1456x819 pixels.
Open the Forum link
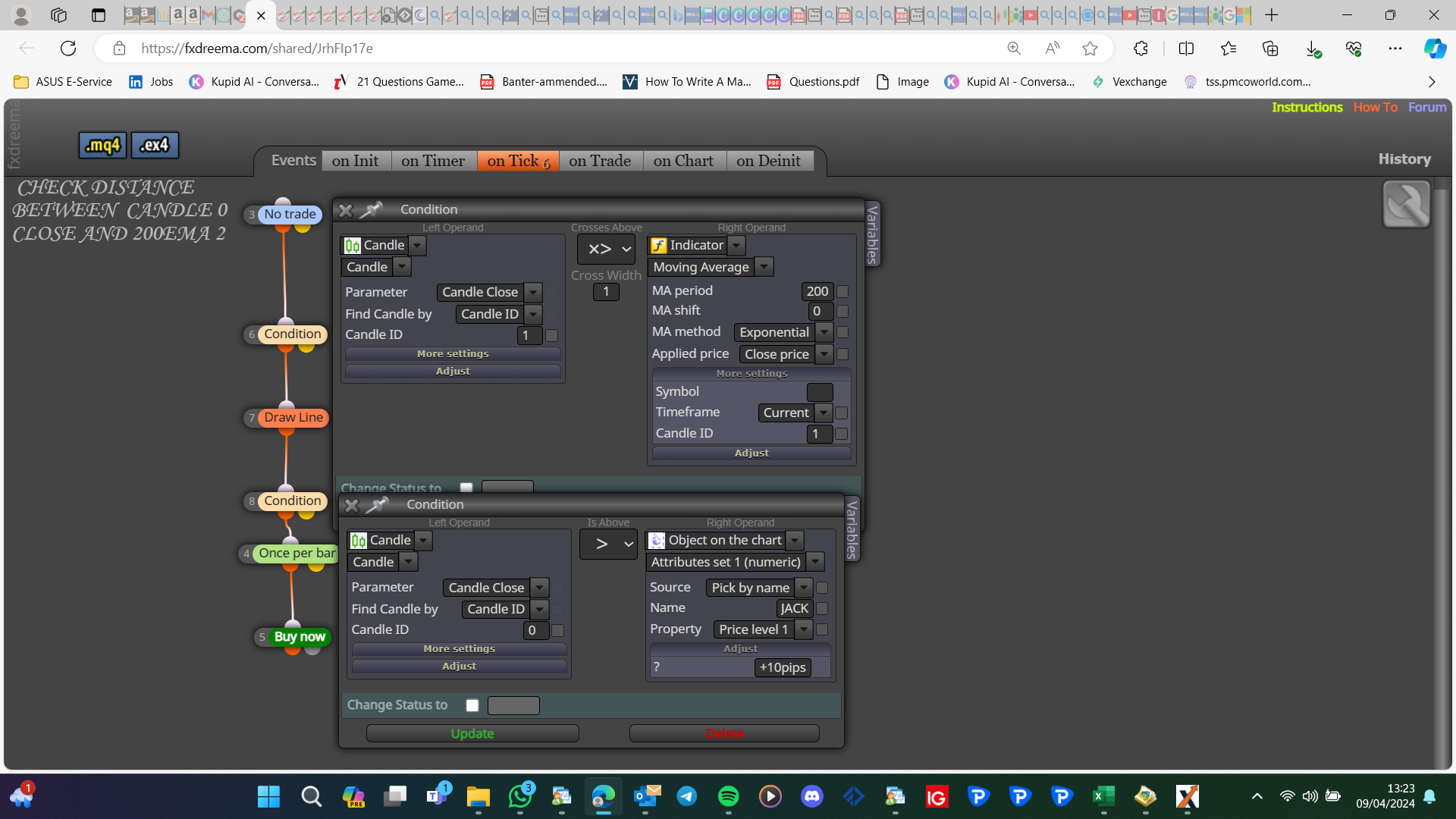(x=1427, y=108)
